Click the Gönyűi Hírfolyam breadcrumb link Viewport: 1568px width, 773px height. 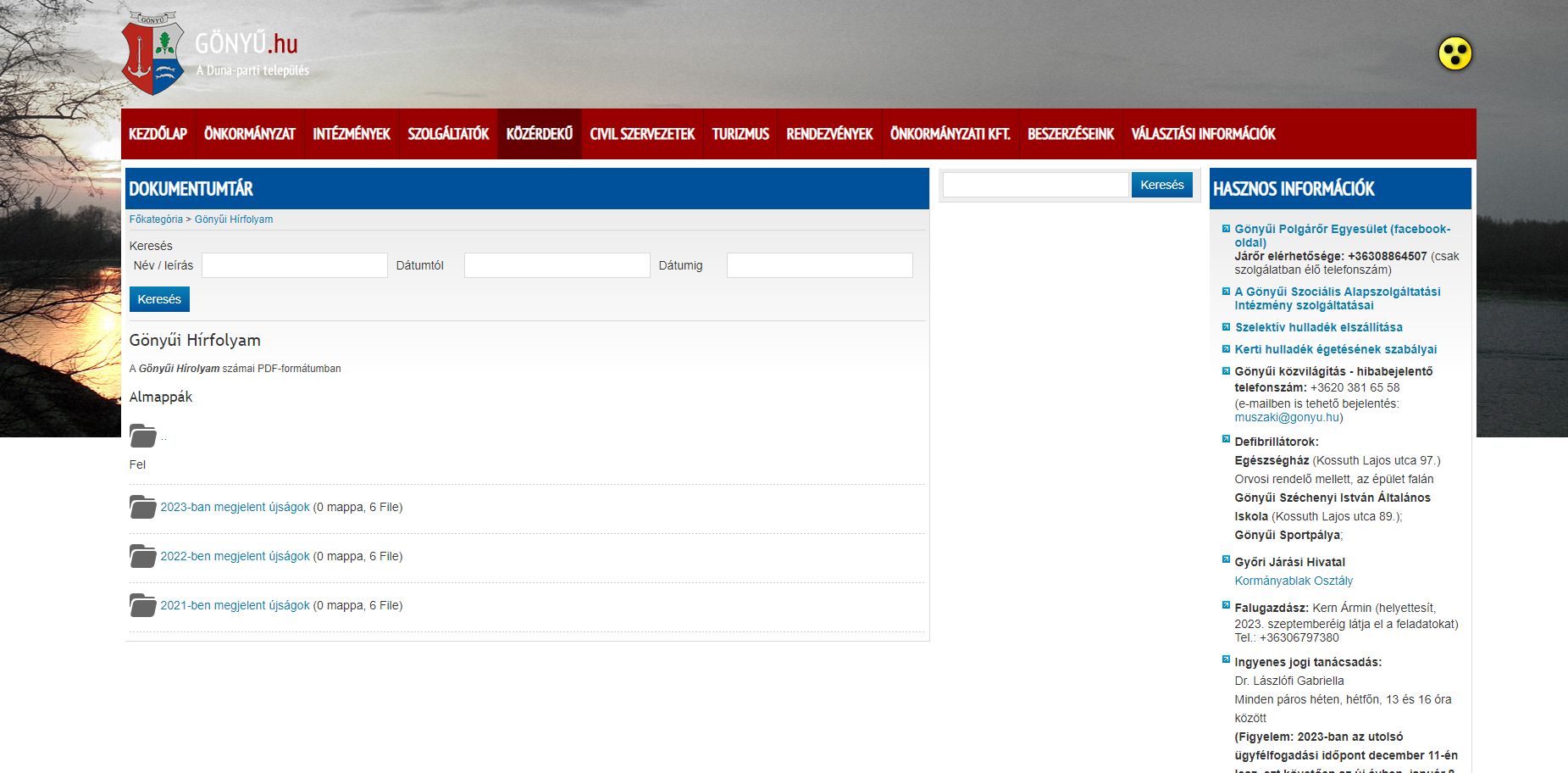(234, 220)
